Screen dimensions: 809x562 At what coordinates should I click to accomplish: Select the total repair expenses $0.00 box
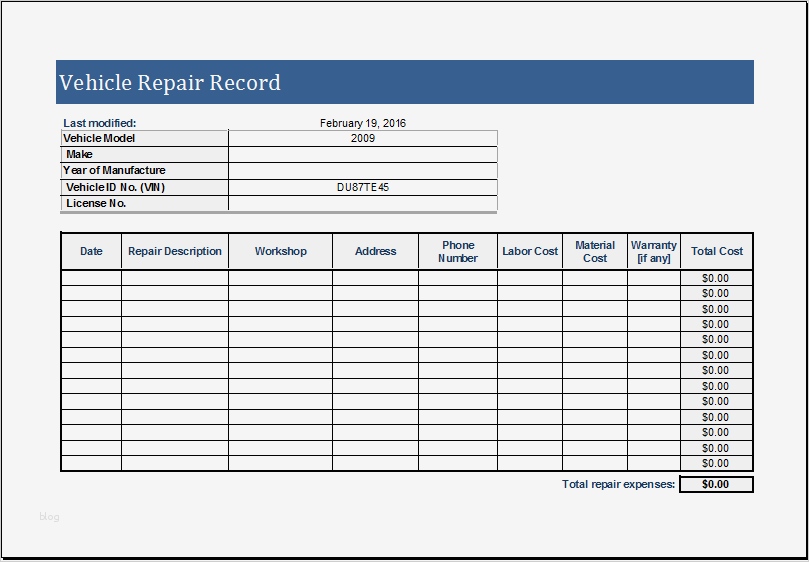(x=716, y=484)
